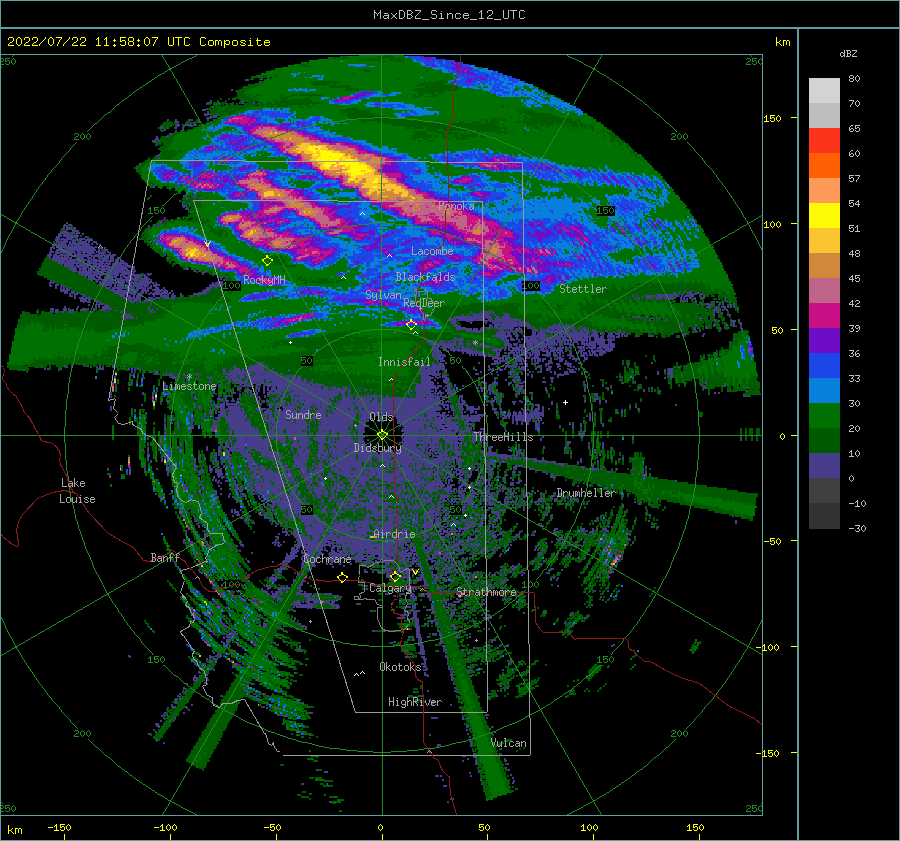Click the -30 dBZ legend value

click(857, 528)
